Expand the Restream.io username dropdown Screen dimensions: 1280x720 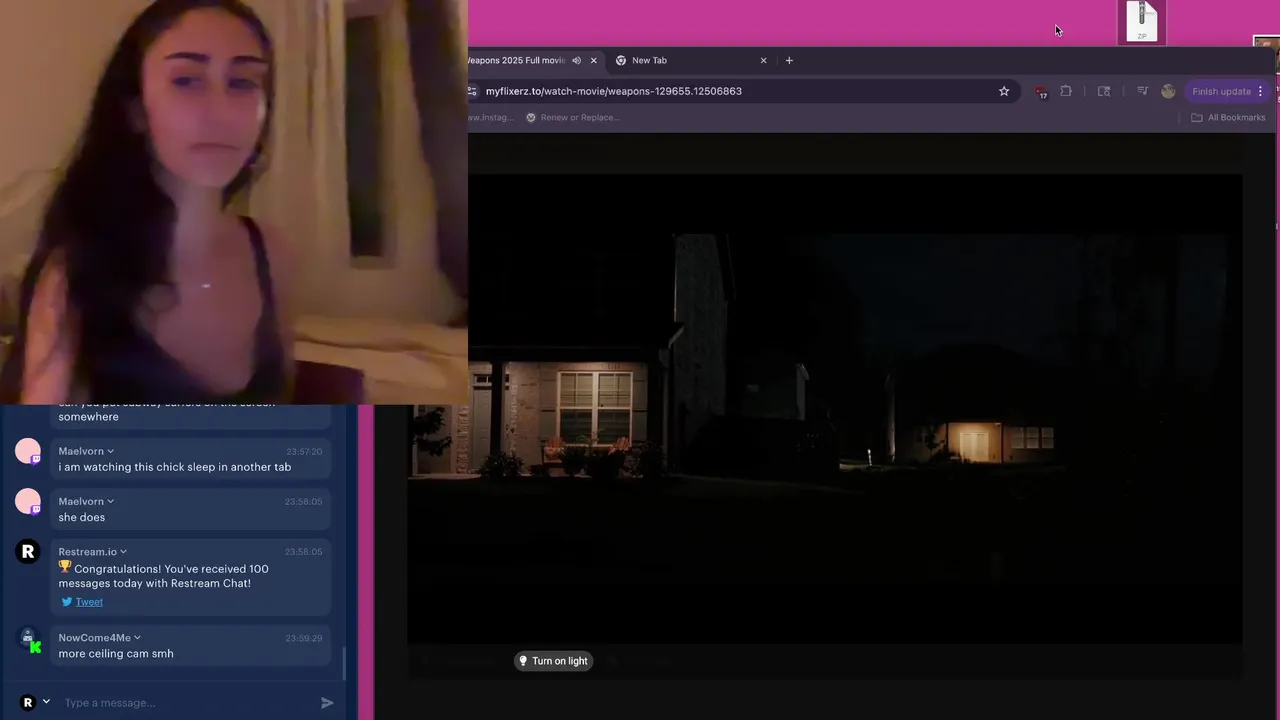pos(123,552)
